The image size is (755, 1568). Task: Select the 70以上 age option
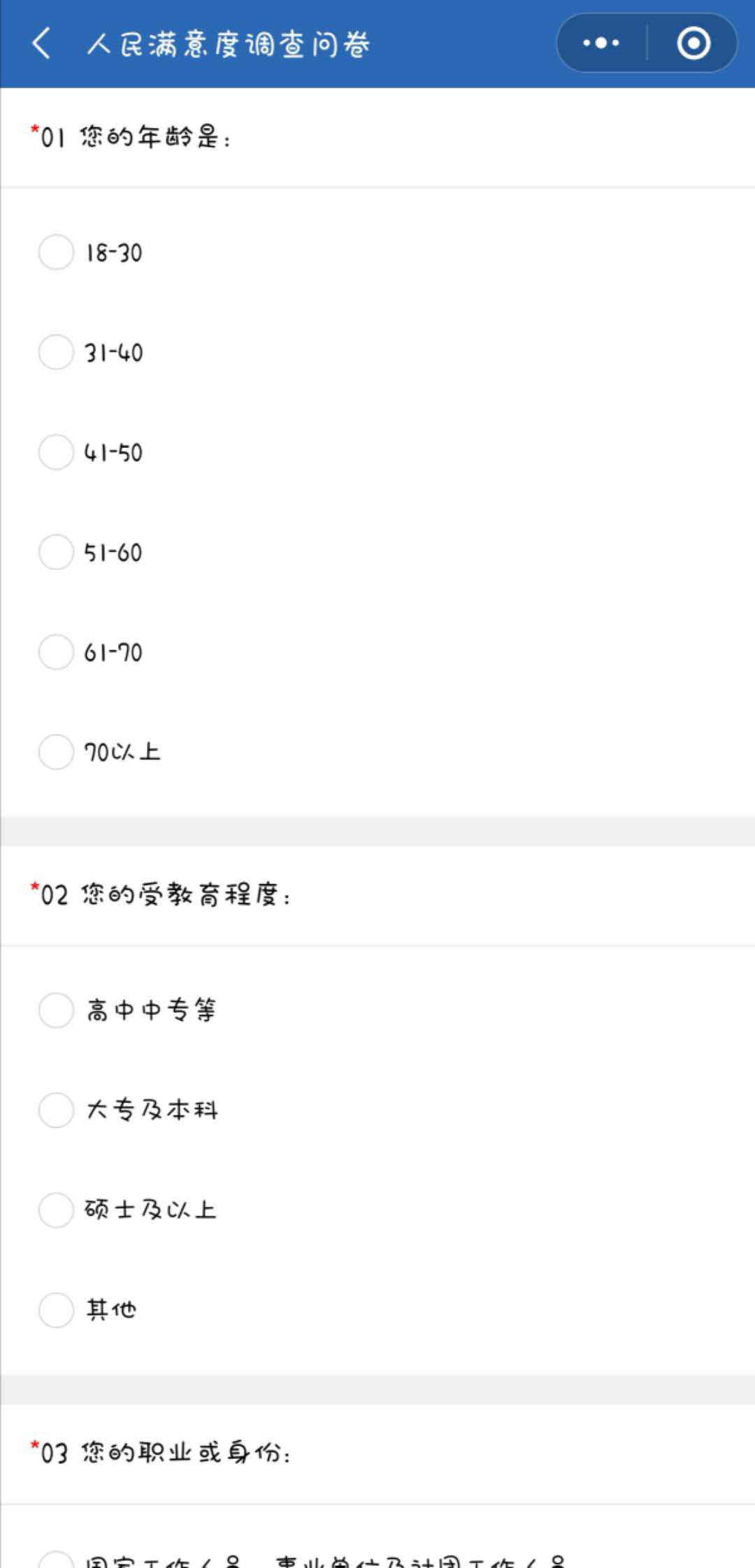56,752
